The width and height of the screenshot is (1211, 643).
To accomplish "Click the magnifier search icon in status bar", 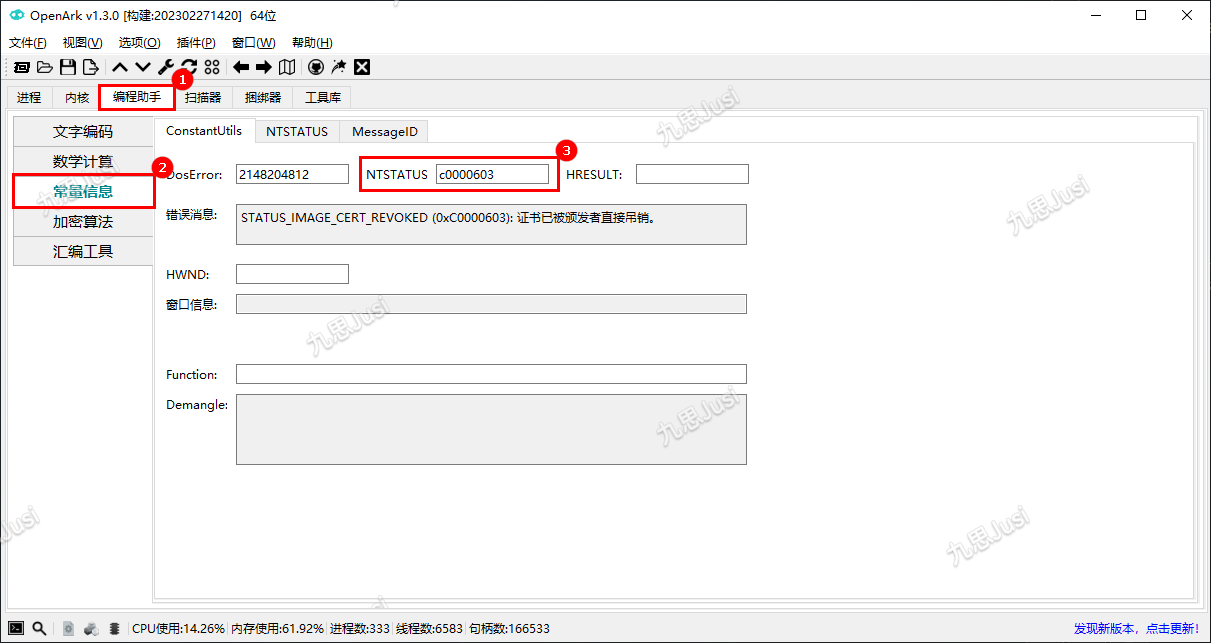I will coord(39,628).
